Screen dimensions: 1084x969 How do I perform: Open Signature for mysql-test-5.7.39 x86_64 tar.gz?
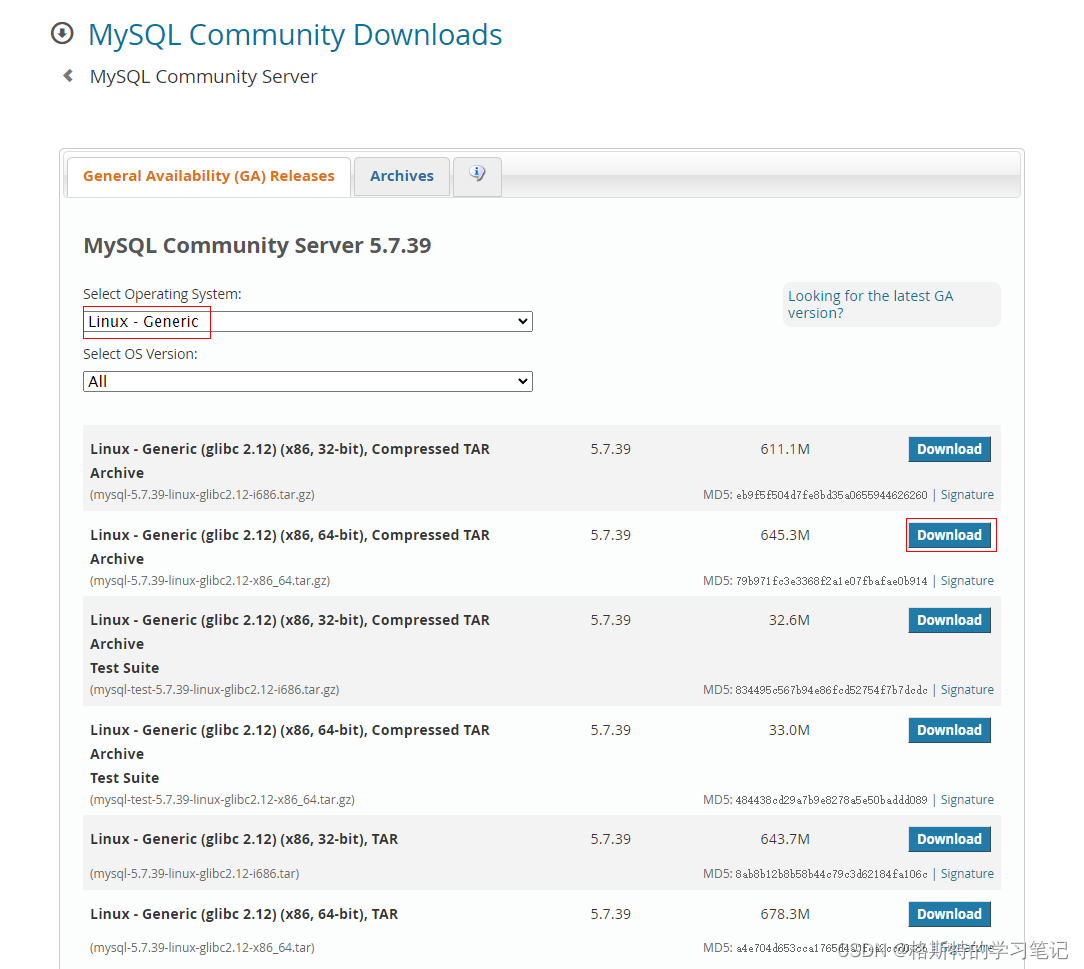(967, 800)
